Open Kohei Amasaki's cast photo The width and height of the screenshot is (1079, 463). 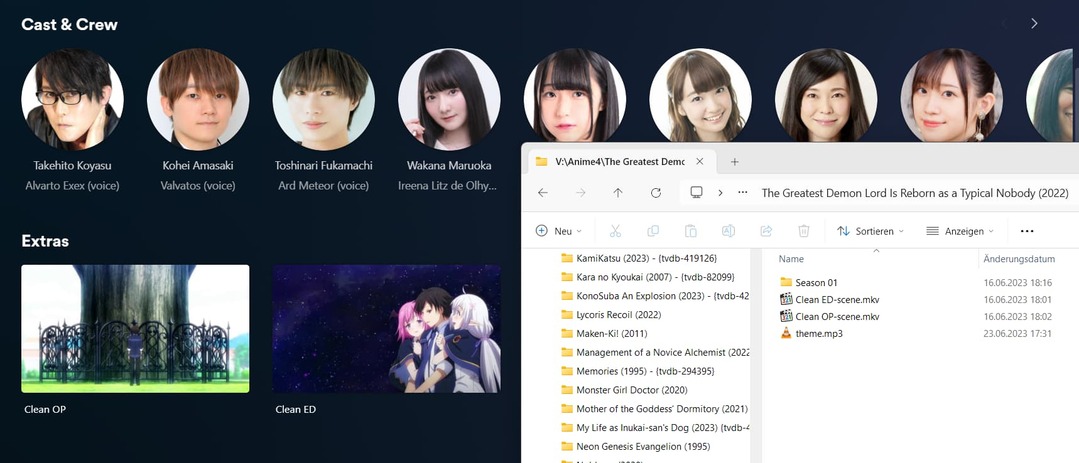198,99
